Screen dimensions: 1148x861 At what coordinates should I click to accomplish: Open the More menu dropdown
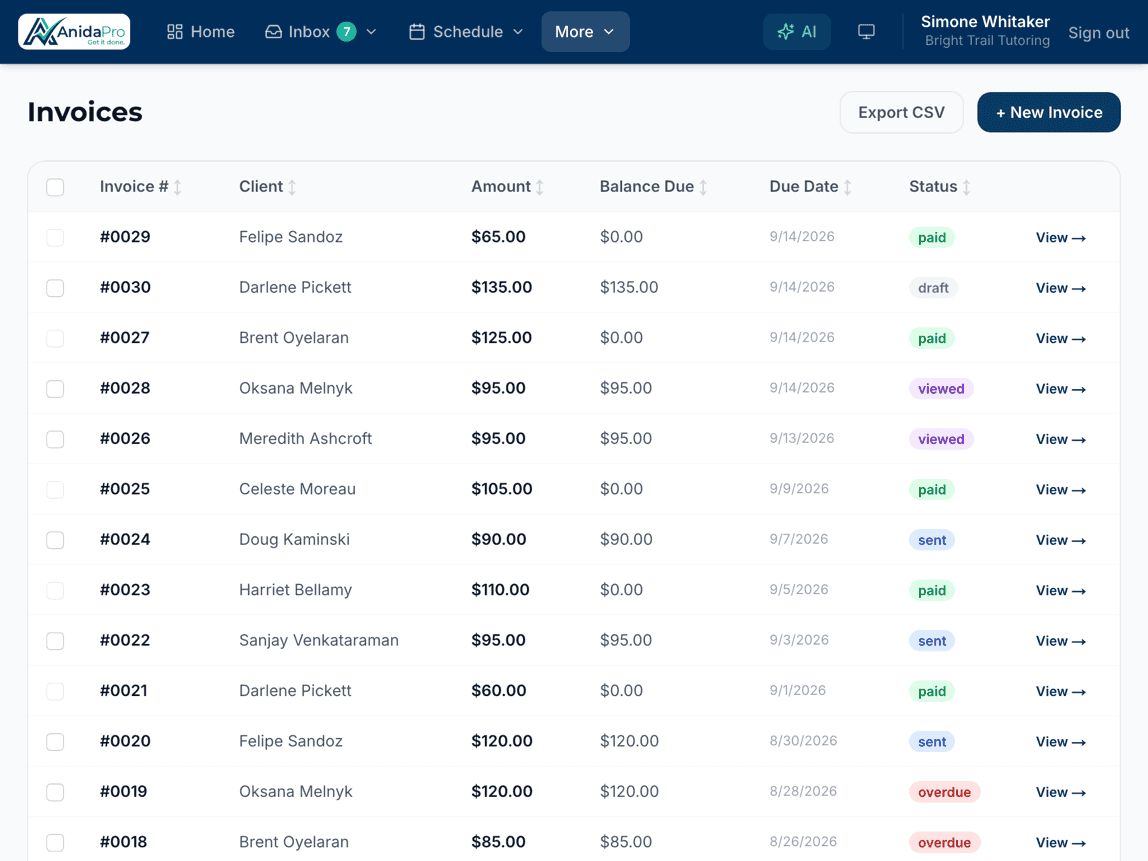[585, 31]
